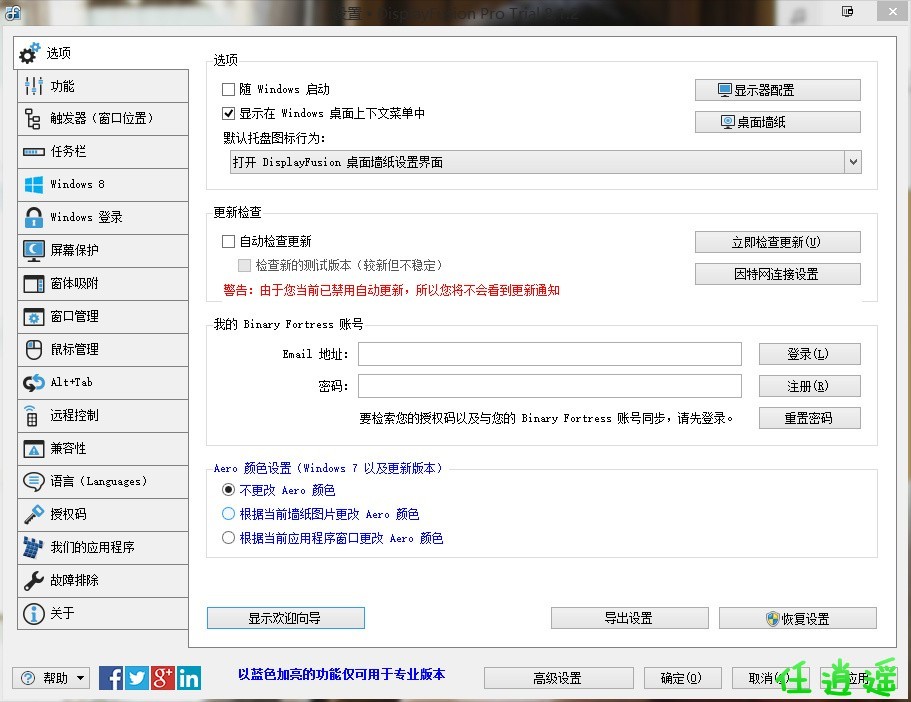Open the 默认托盘图标行为 dropdown
Viewport: 911px width, 702px height.
[546, 162]
